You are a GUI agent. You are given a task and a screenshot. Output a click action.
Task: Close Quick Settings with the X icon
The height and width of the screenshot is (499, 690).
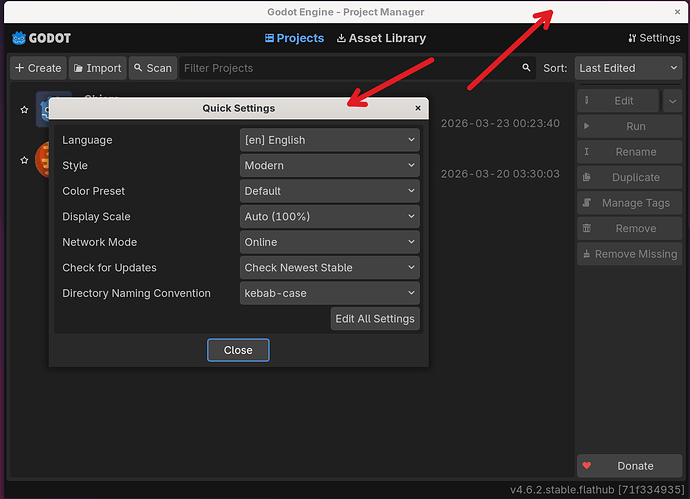418,108
